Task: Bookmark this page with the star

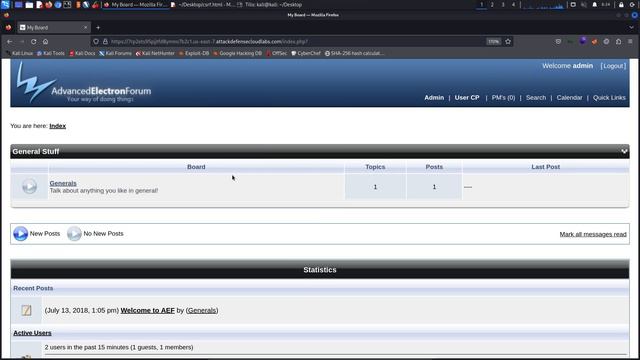Action: point(508,41)
